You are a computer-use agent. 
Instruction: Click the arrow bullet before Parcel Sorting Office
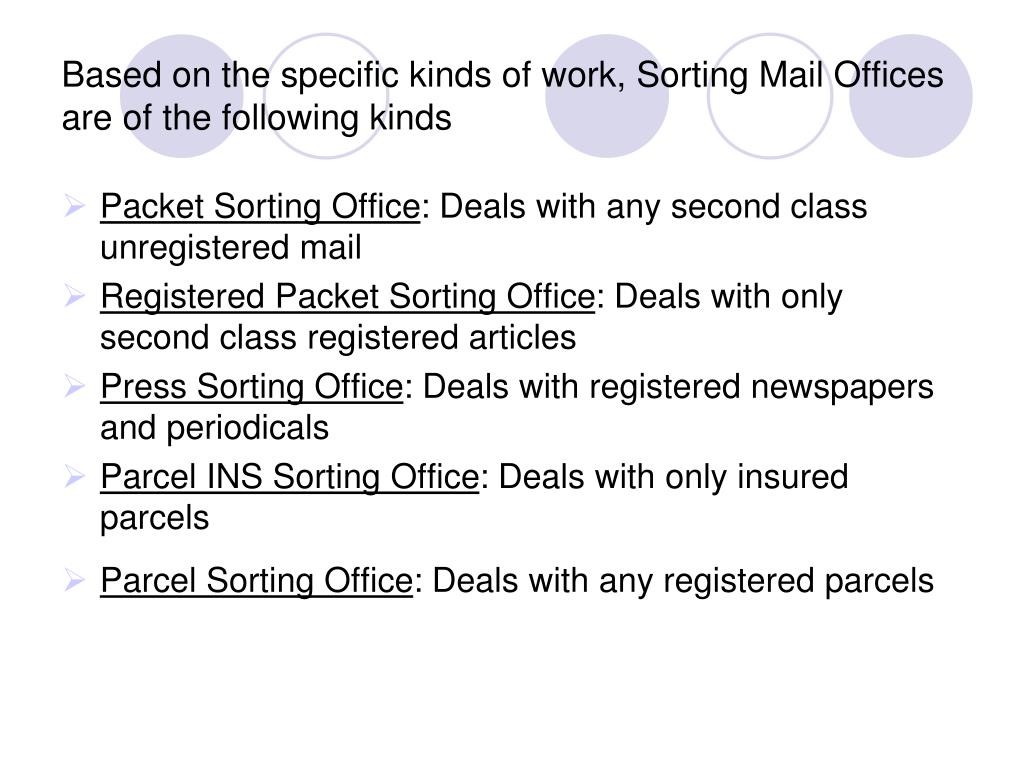(x=74, y=581)
